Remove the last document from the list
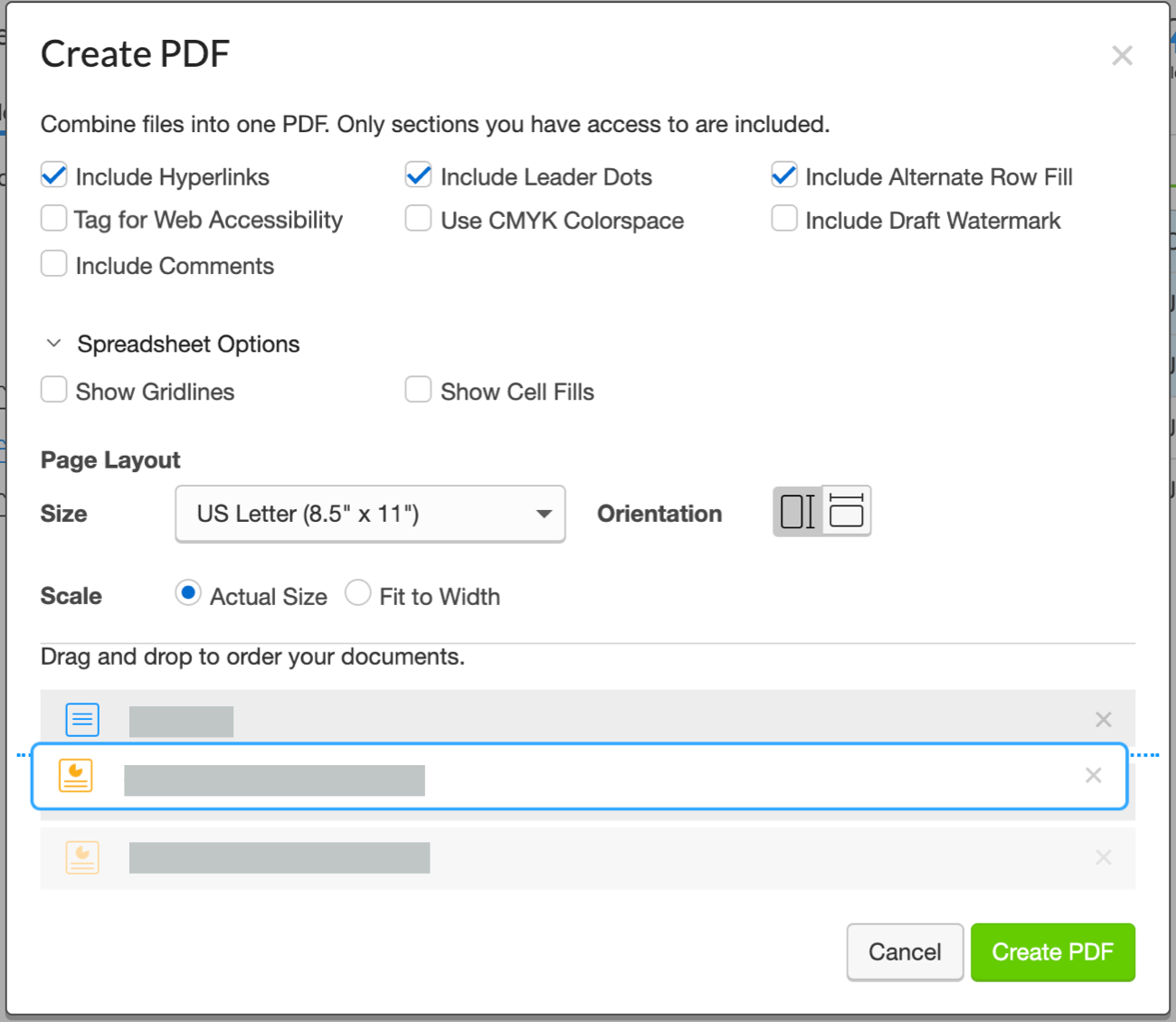The height and width of the screenshot is (1022, 1176). [x=1103, y=857]
